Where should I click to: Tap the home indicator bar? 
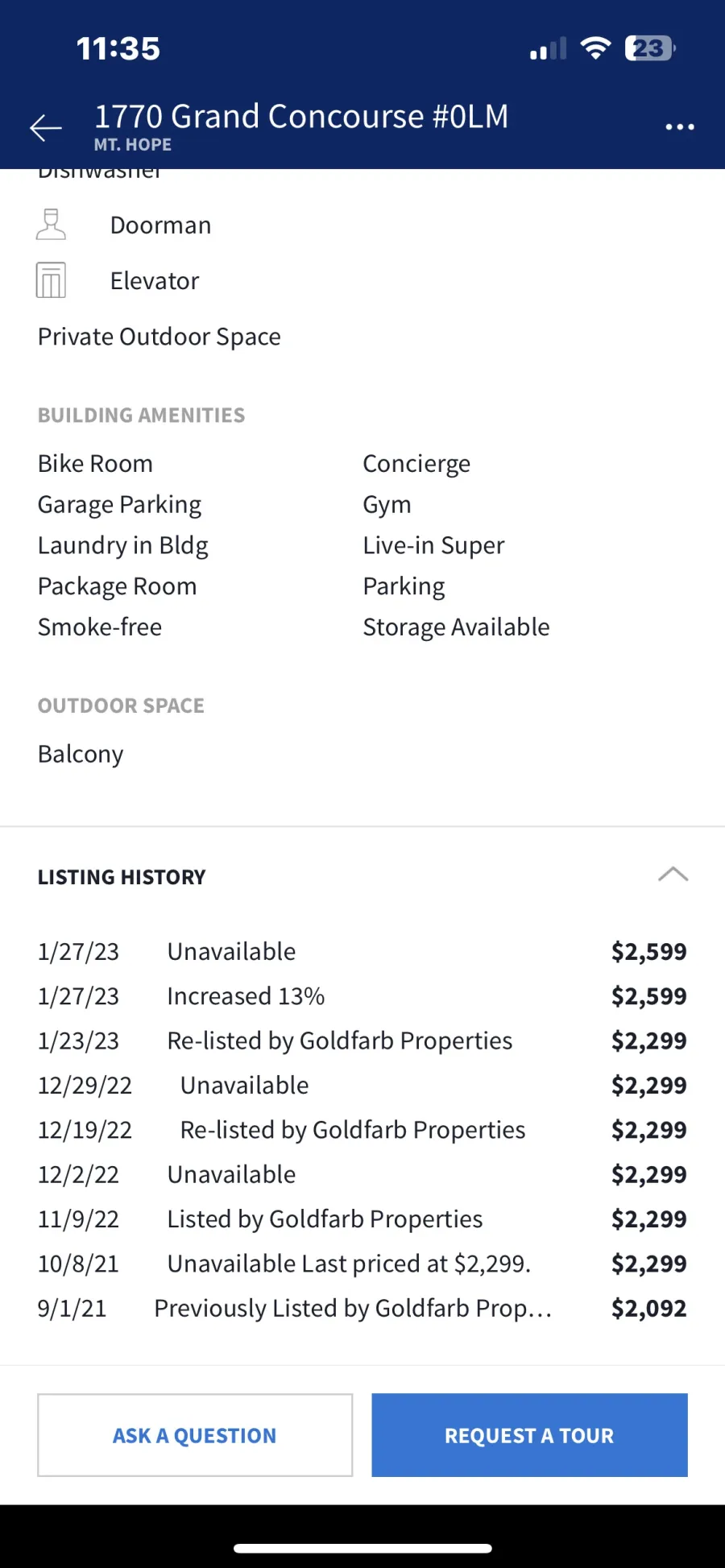(x=362, y=1548)
